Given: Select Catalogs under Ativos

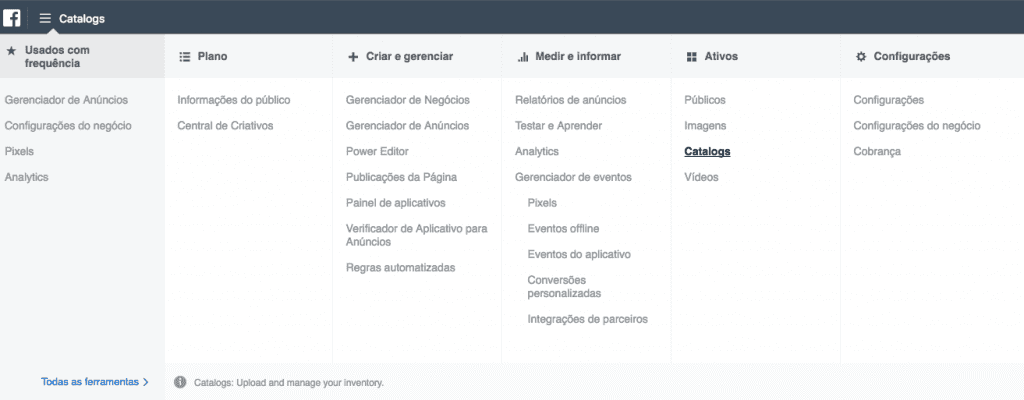Looking at the screenshot, I should [x=707, y=152].
